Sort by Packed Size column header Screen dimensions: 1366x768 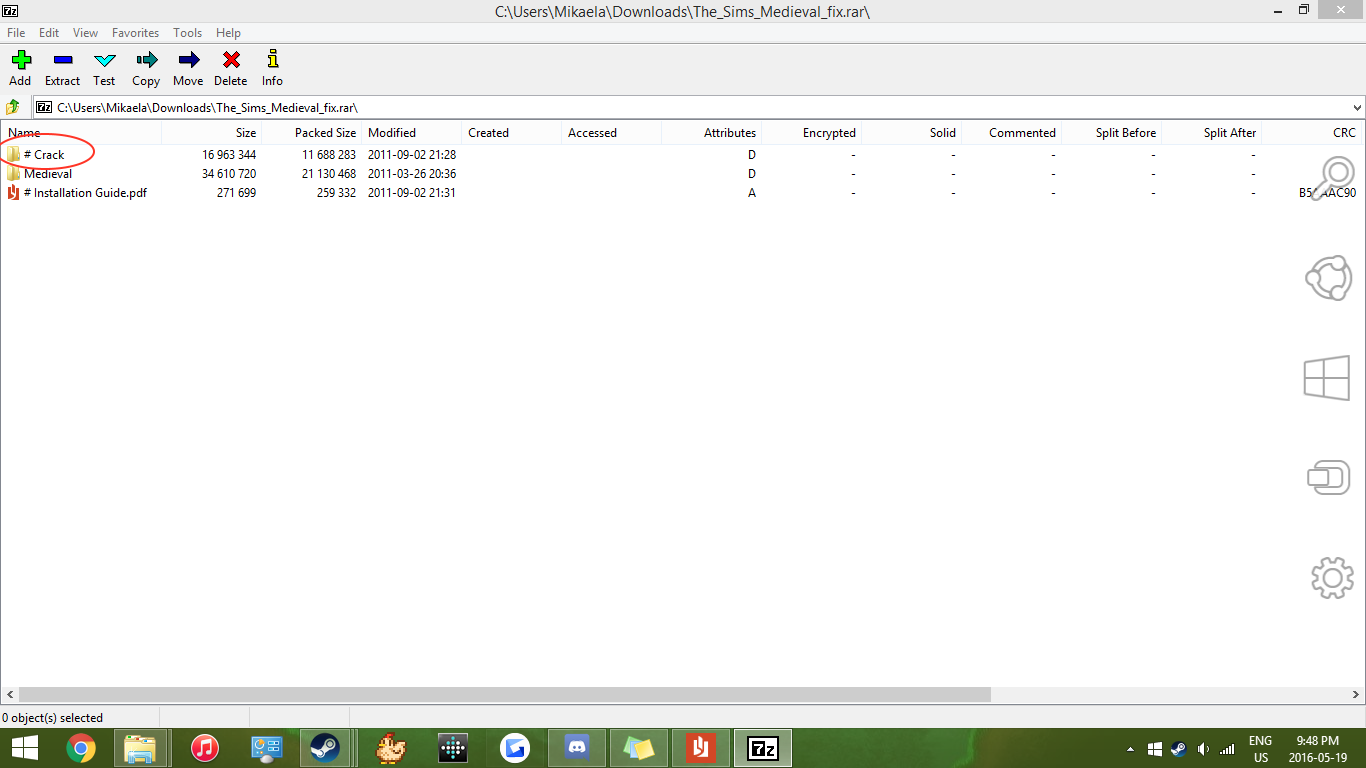pos(311,133)
